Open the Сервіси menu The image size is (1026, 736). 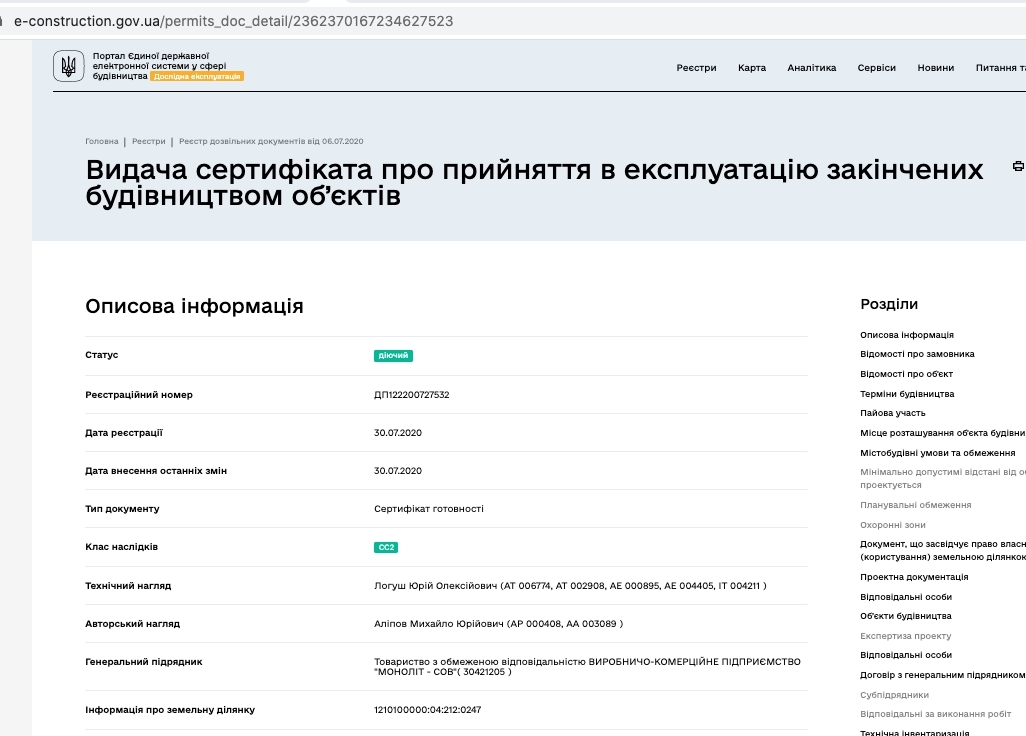(876, 68)
